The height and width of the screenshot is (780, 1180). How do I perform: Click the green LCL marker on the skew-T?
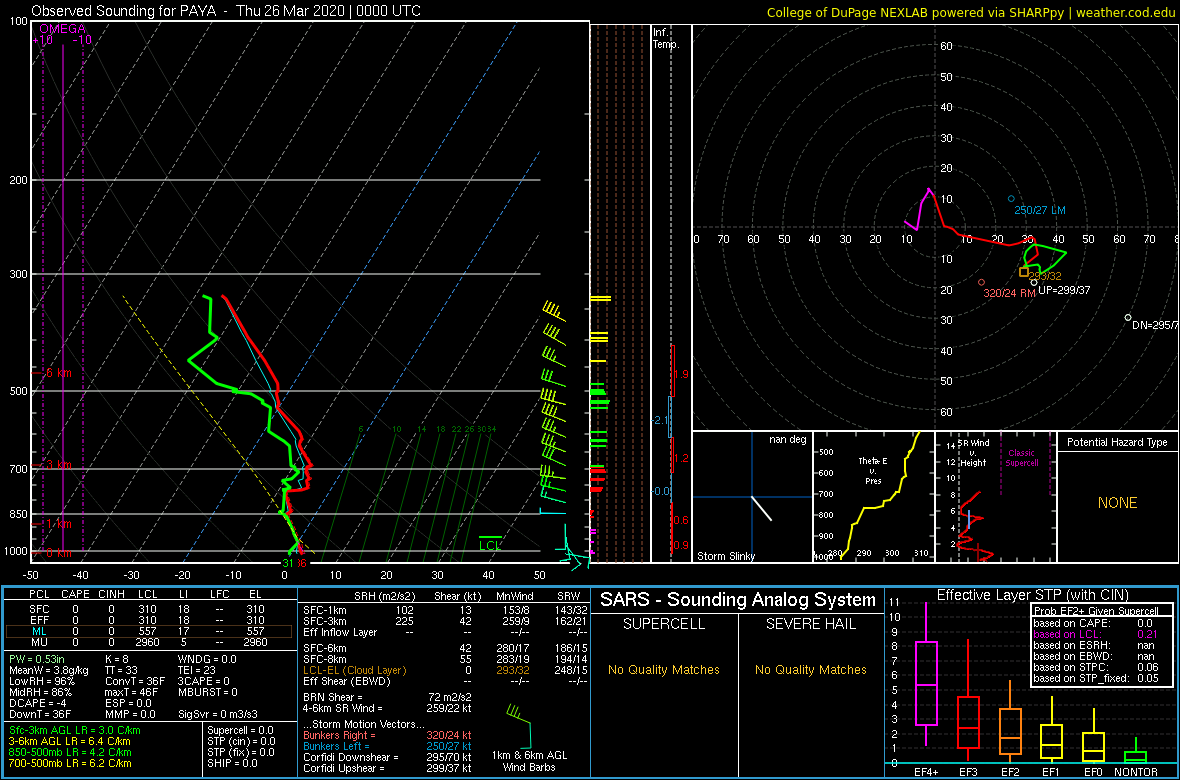point(491,544)
